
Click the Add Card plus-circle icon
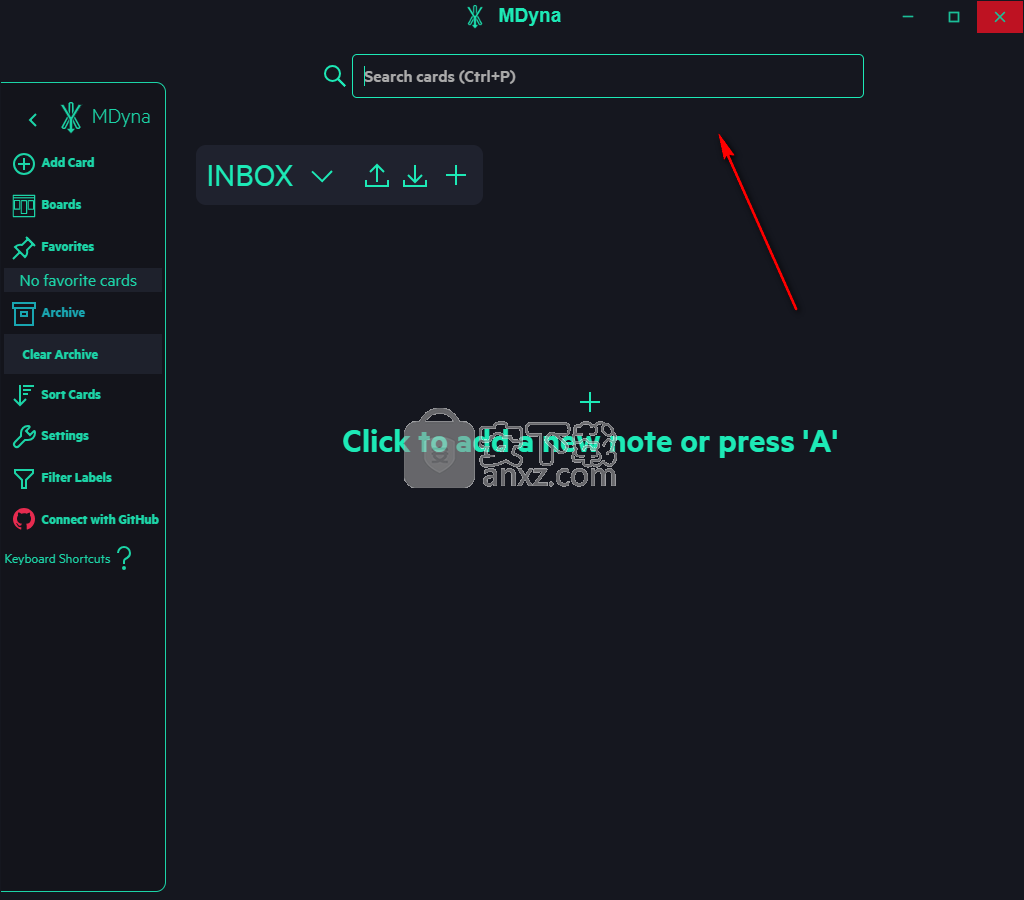tap(24, 163)
